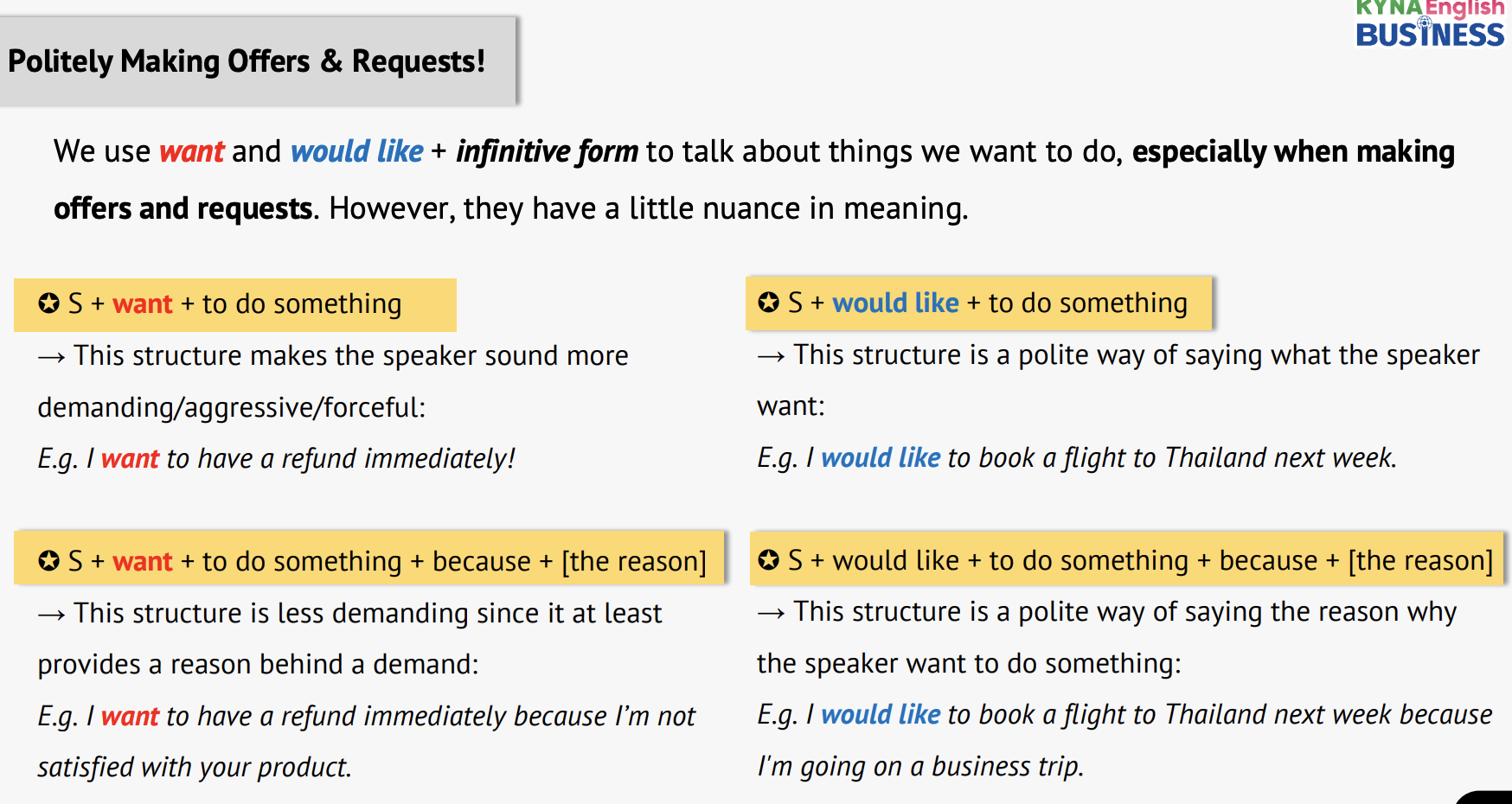Click the star bullet before "S + want + to do something"
Screen dimensions: 1512x804
pos(49,303)
